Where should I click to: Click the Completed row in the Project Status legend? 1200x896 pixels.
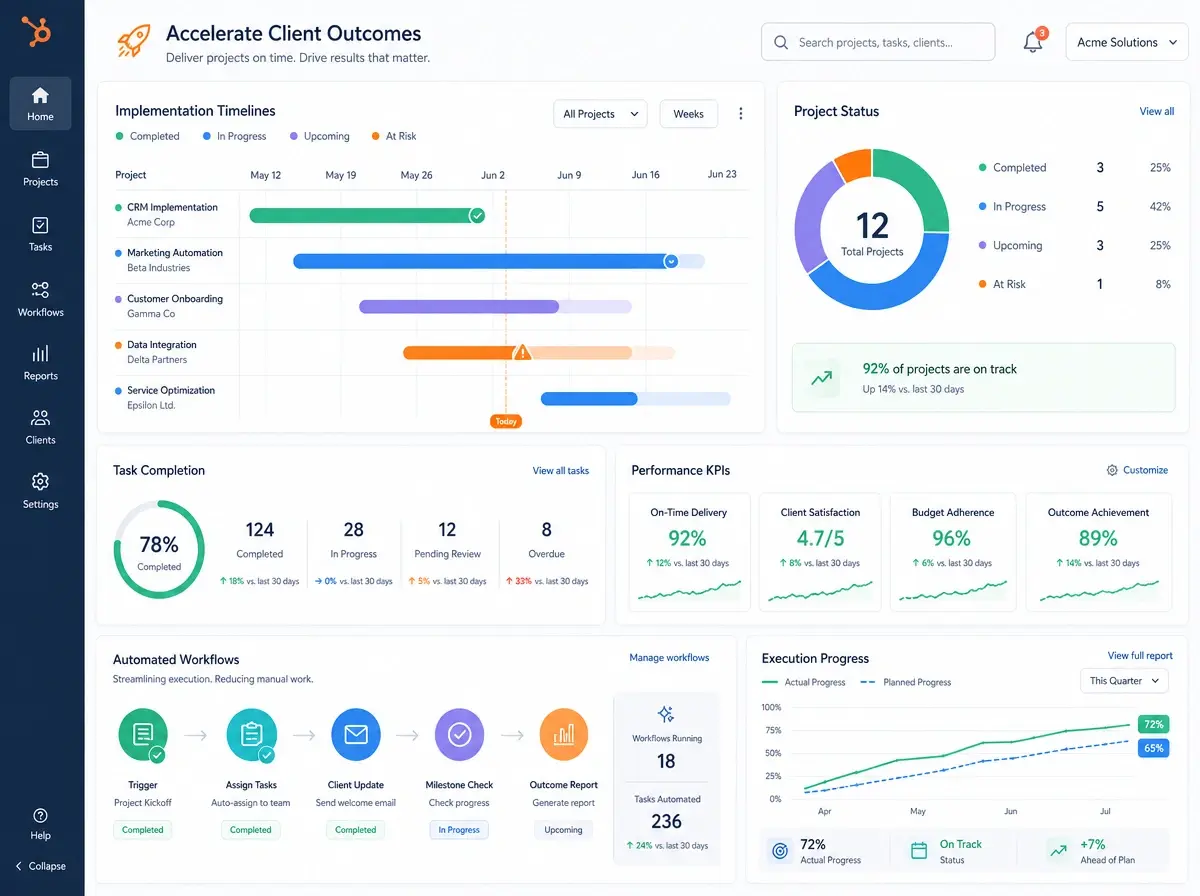tap(1075, 168)
